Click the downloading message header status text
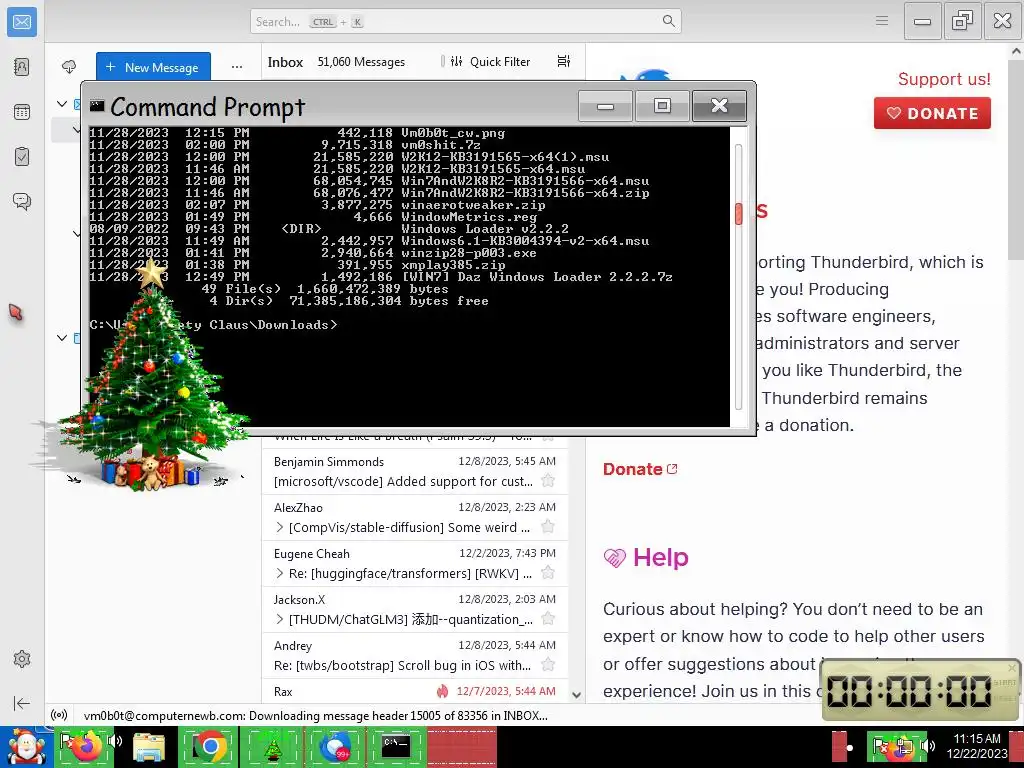The height and width of the screenshot is (768, 1024). (315, 715)
